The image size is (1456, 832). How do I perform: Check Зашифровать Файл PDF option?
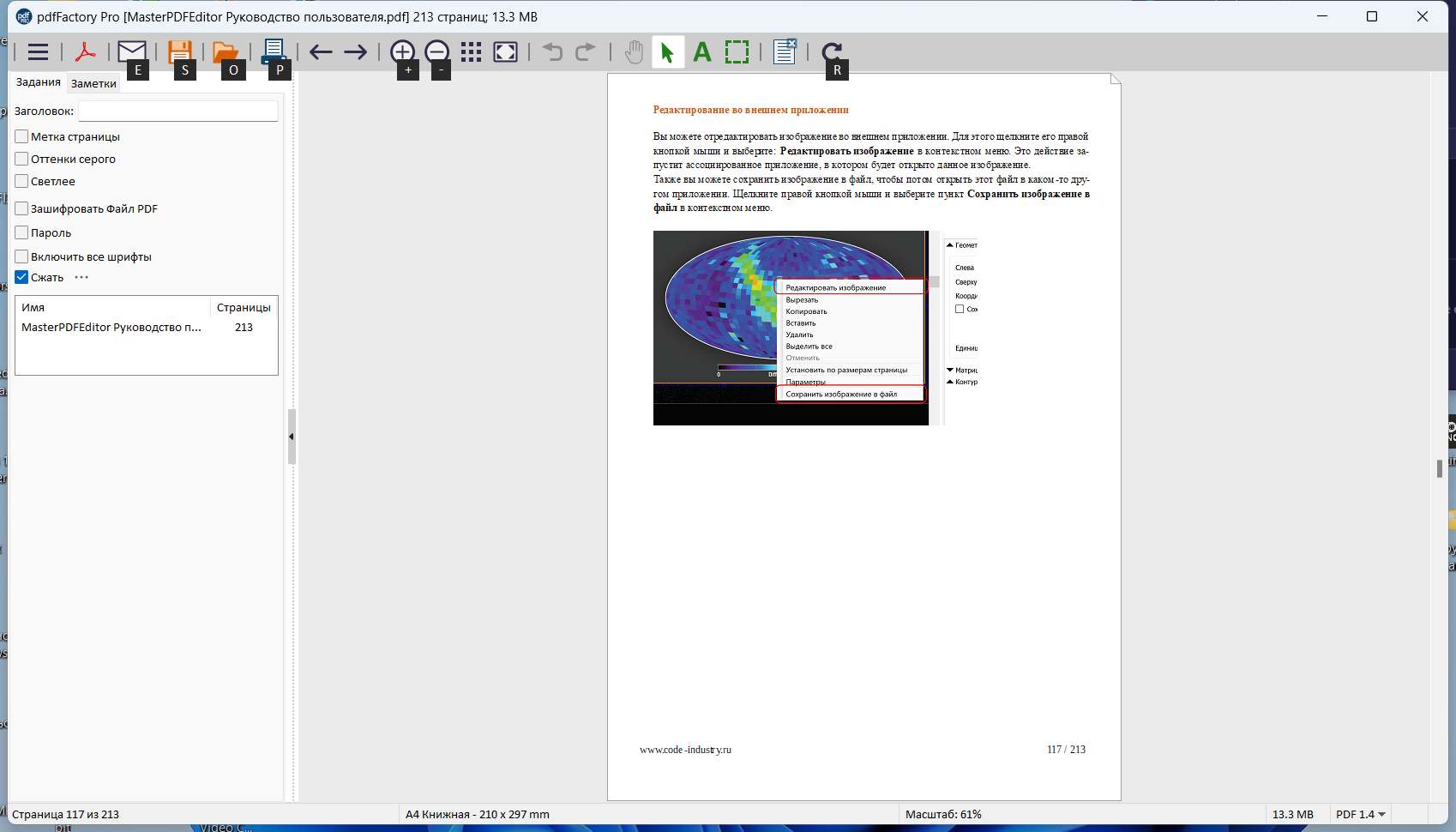pos(22,208)
